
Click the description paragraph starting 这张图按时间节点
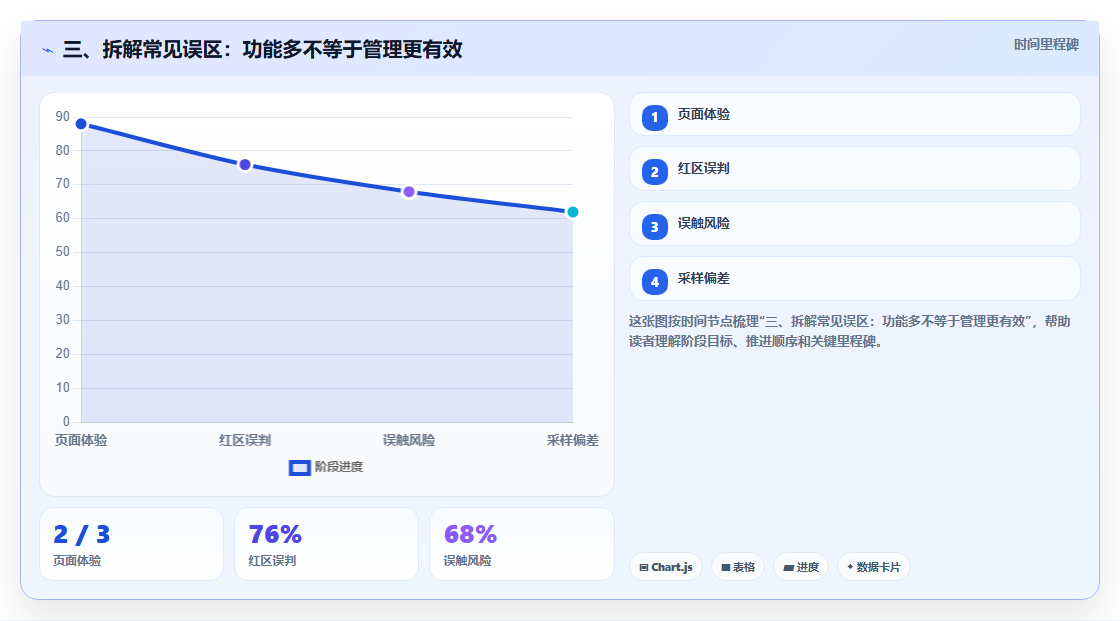point(849,332)
